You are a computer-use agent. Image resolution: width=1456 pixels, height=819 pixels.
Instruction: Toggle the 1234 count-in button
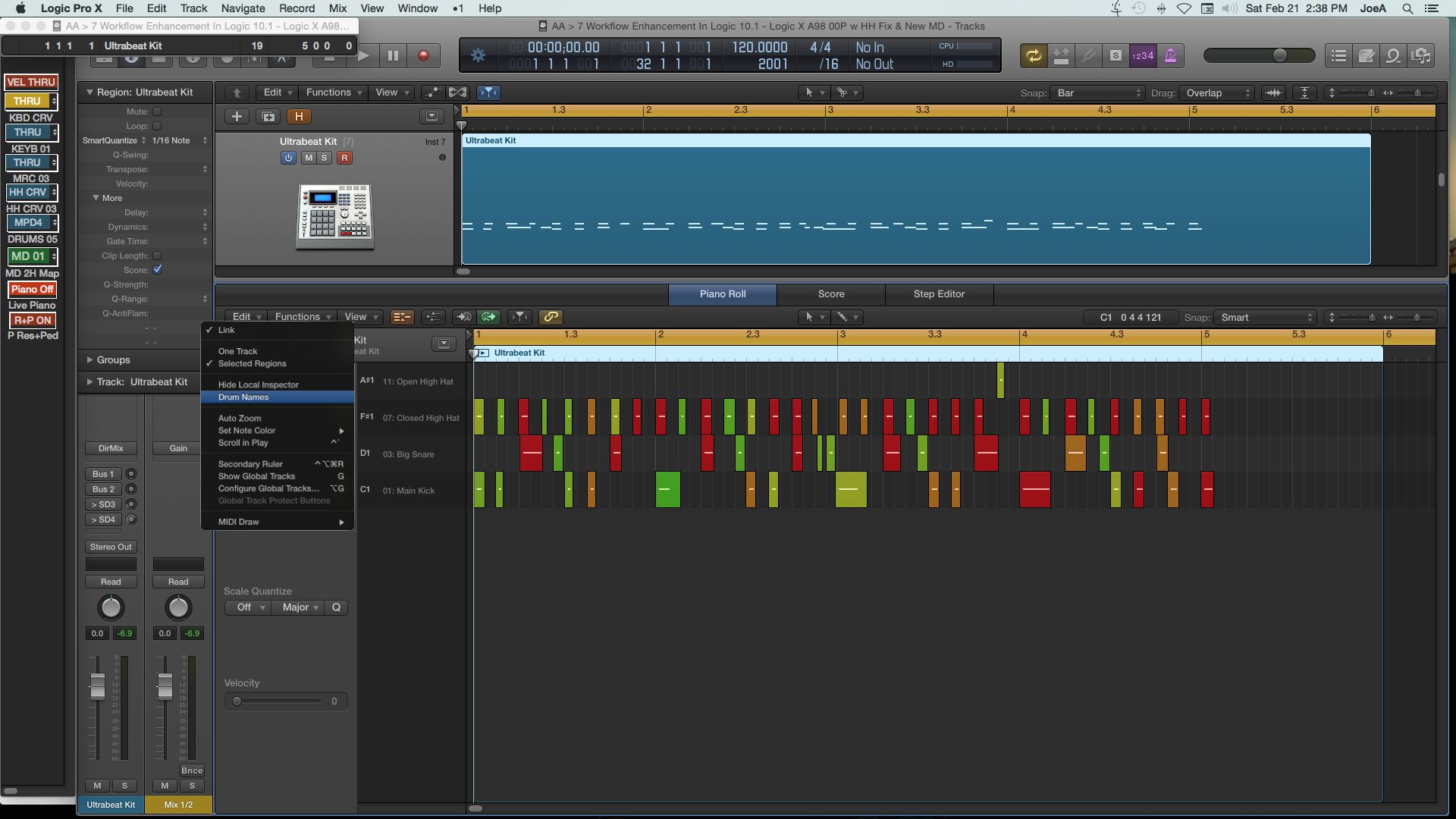click(1143, 55)
